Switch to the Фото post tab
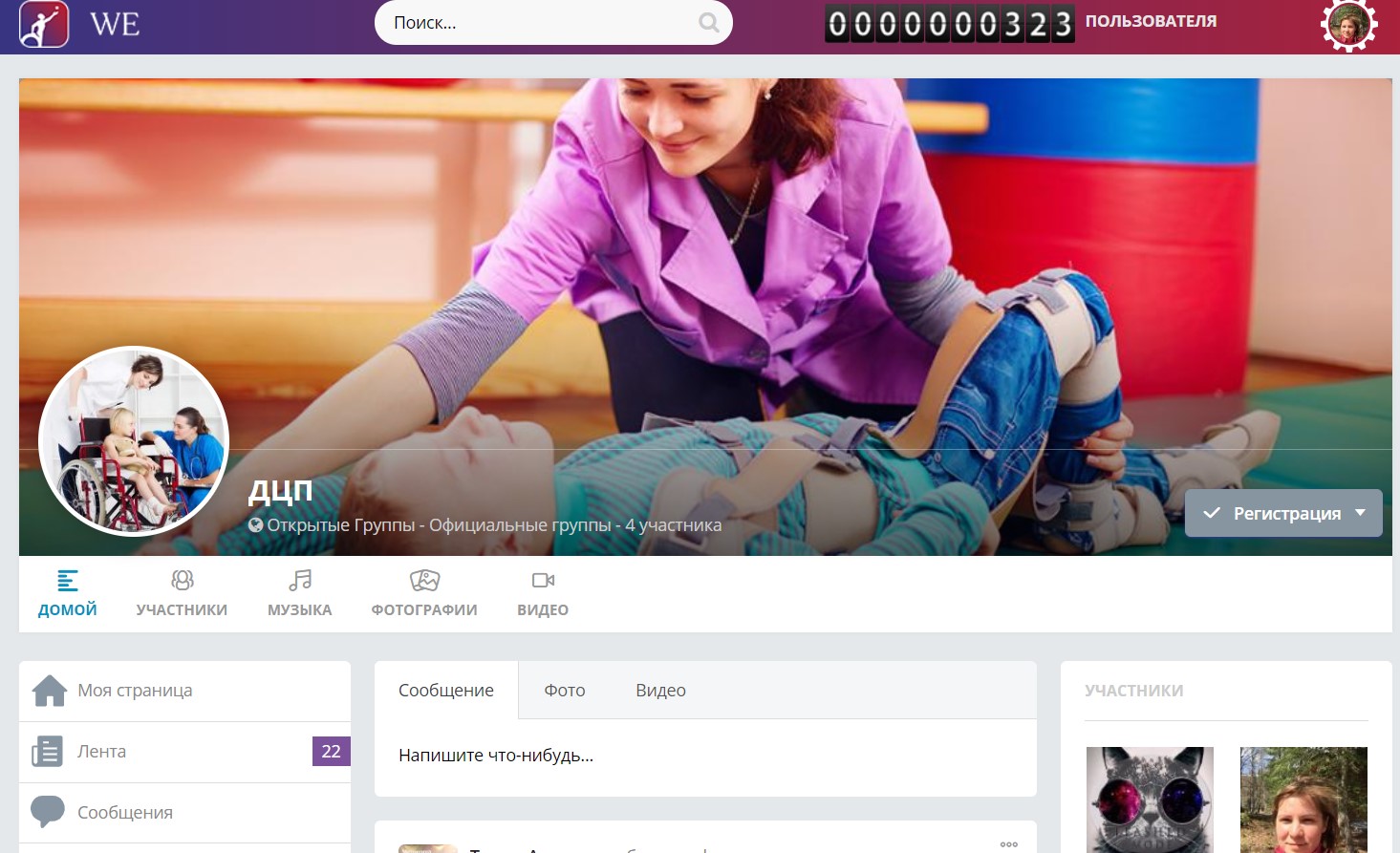Image resolution: width=1400 pixels, height=853 pixels. pyautogui.click(x=564, y=691)
